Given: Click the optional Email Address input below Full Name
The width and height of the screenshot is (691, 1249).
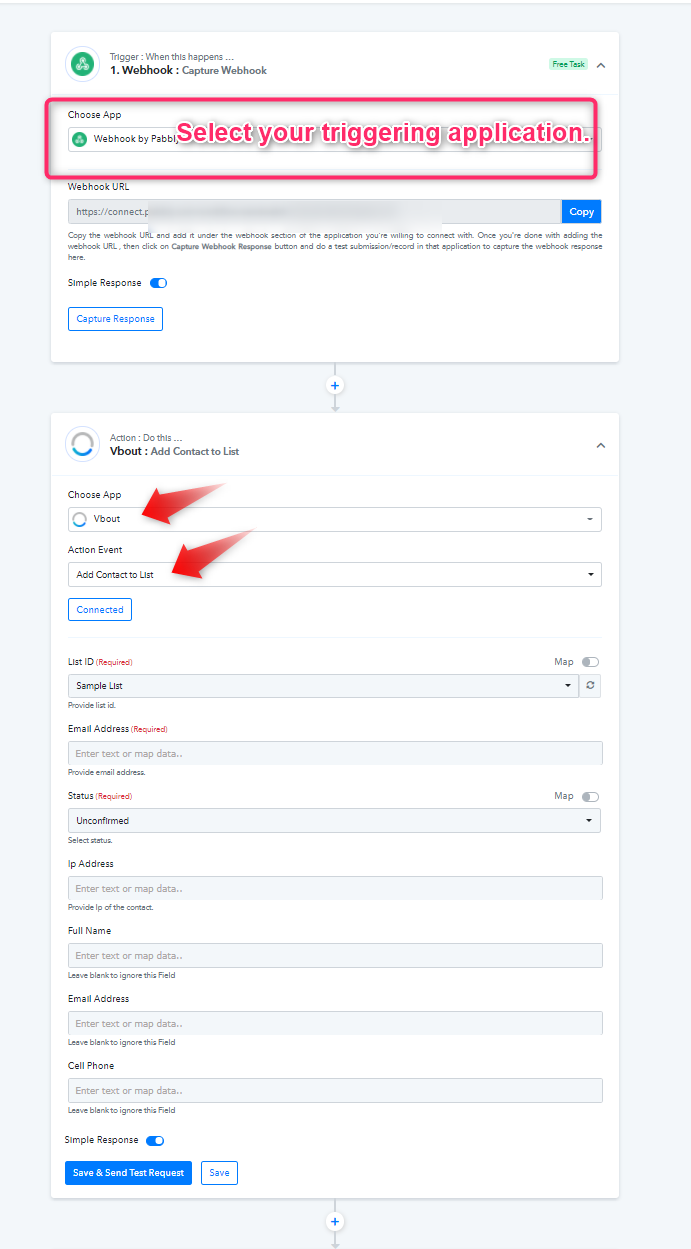Looking at the screenshot, I should click(335, 1023).
